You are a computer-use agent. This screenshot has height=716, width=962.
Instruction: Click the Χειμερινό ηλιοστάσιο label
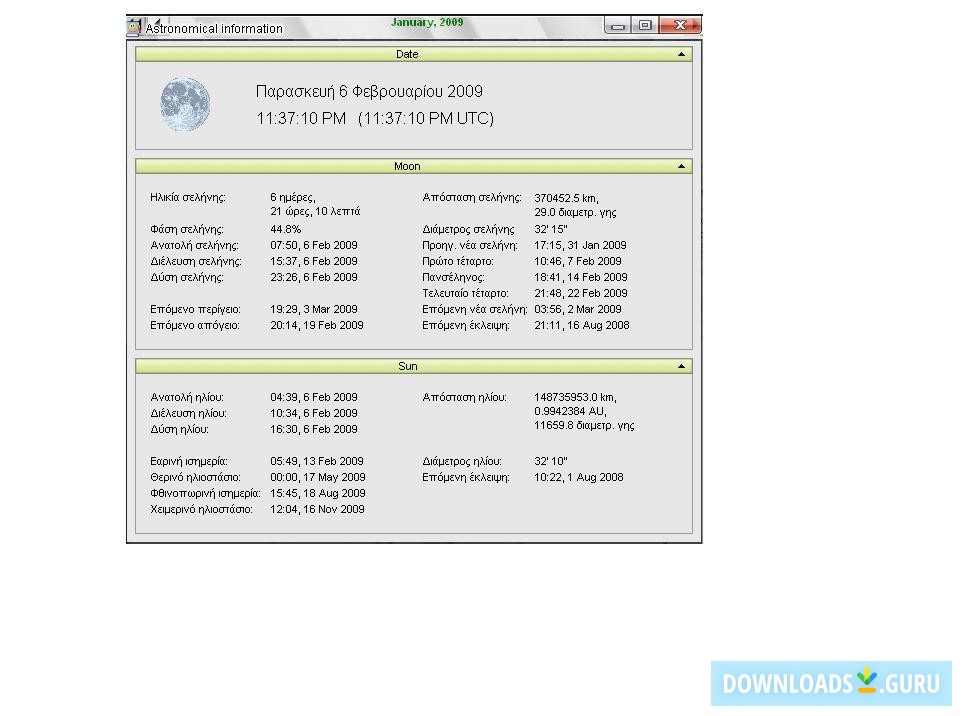(201, 509)
